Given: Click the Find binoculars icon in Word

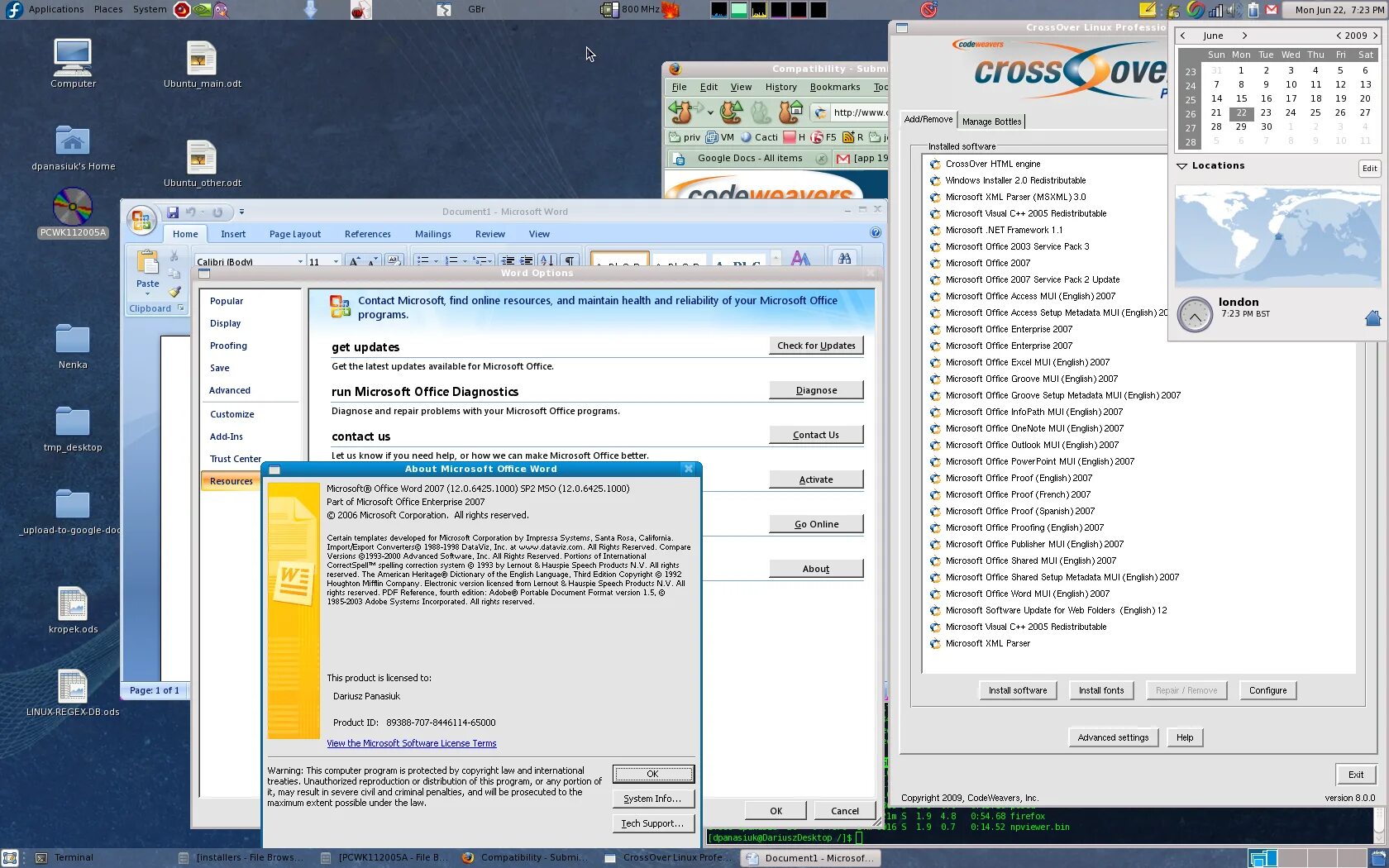Looking at the screenshot, I should tap(844, 259).
